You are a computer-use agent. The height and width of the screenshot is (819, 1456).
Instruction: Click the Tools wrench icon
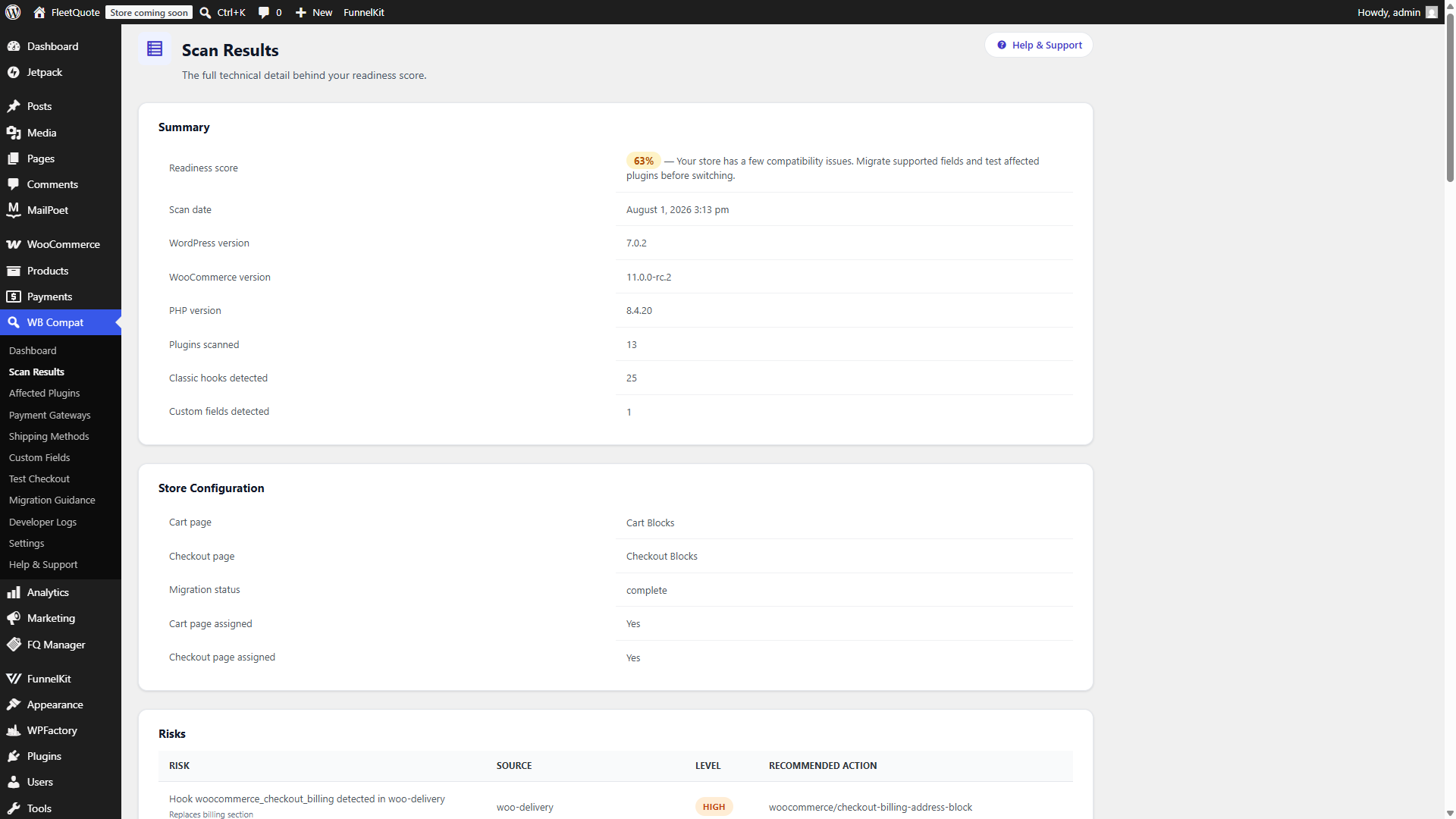coord(14,808)
